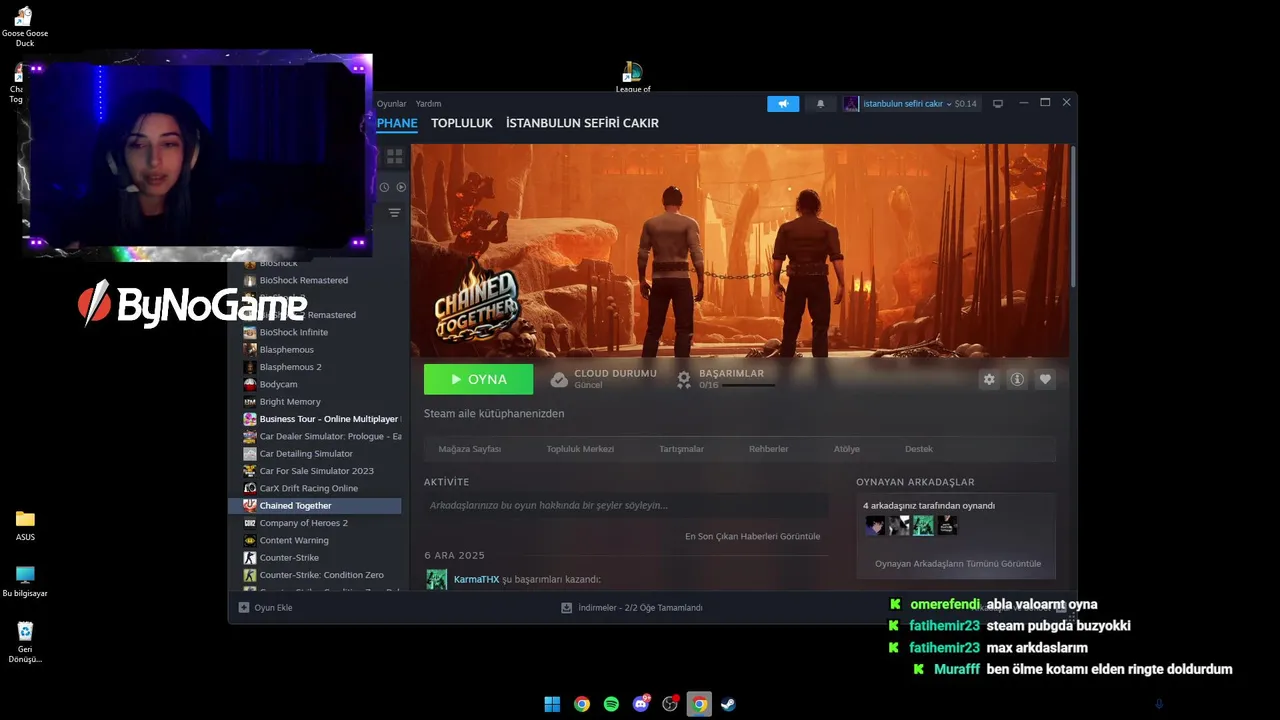Image resolution: width=1280 pixels, height=720 pixels.
Task: Switch Steam to Big Picture mode
Action: pos(997,104)
